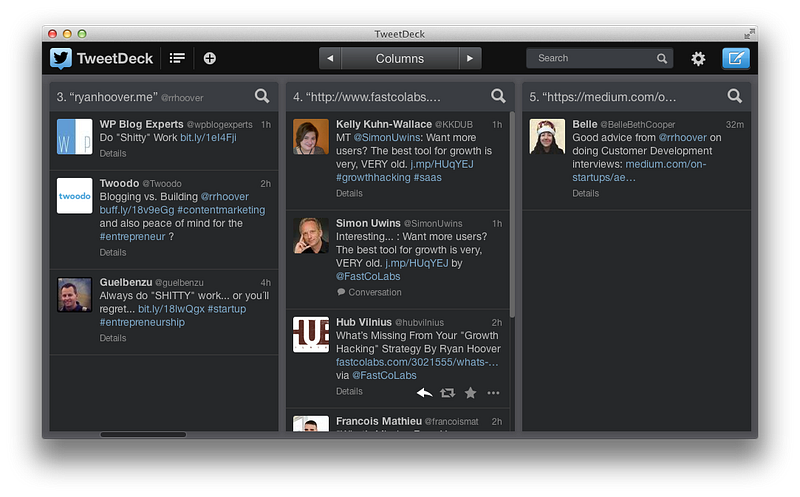Open @FastCoLabs mention in Simon Uwins tweet
Screen dimensions: 800x497
coord(368,277)
